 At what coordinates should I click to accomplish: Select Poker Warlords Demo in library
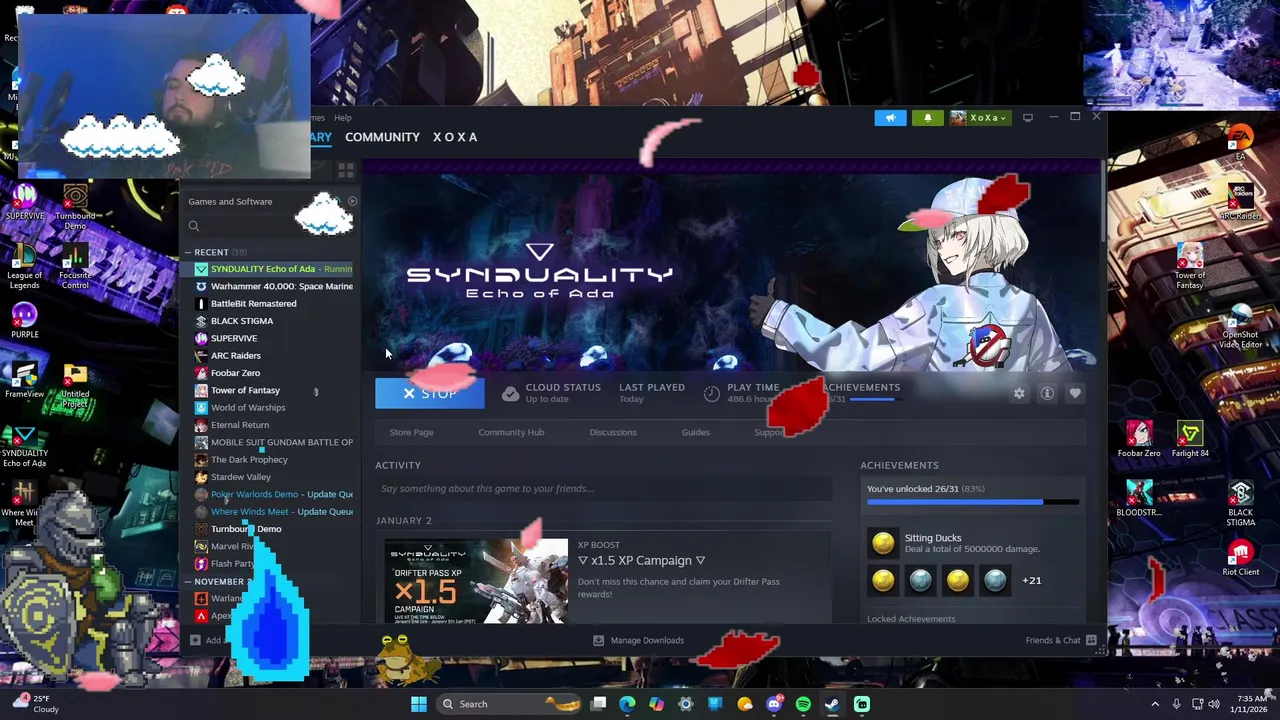pyautogui.click(x=273, y=494)
